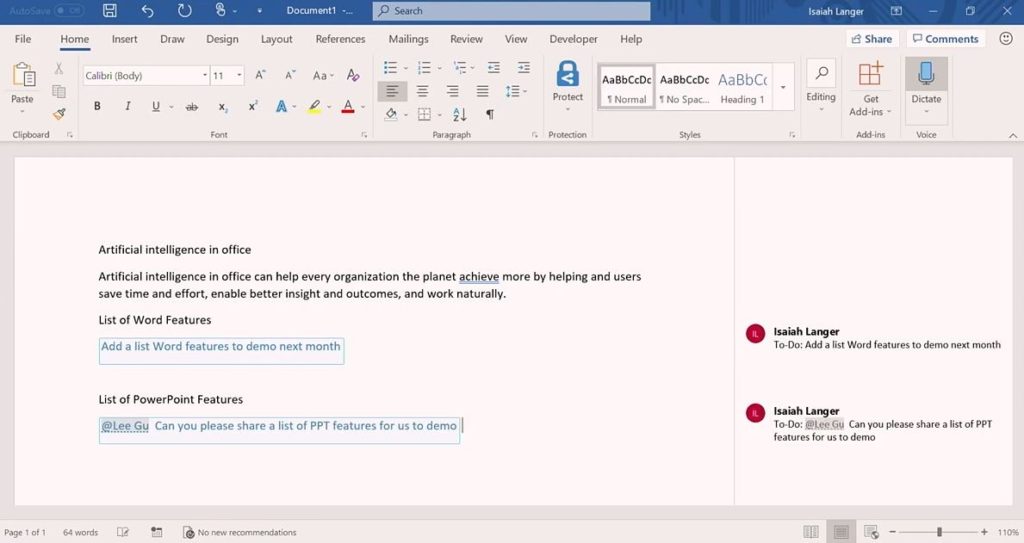Clear all formatting from selection
The image size is (1024, 543).
[353, 75]
